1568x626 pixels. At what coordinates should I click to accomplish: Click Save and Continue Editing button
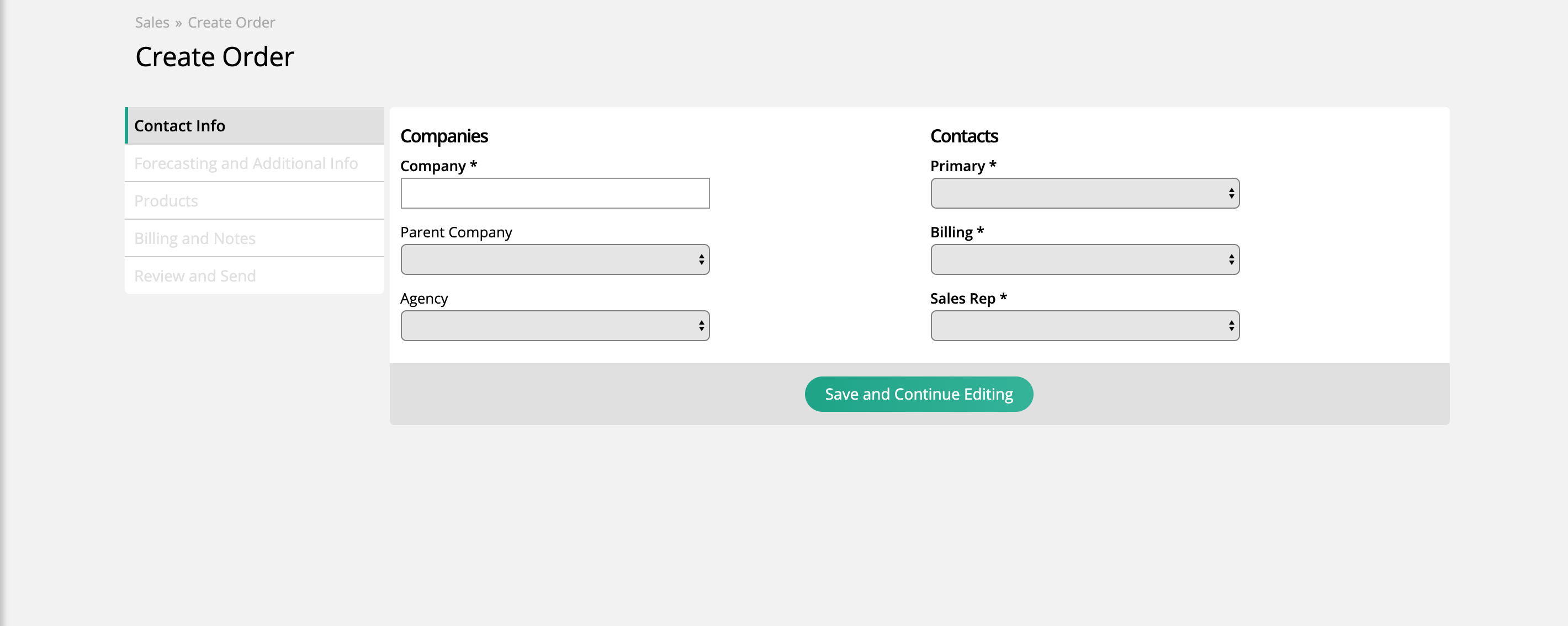click(x=919, y=394)
